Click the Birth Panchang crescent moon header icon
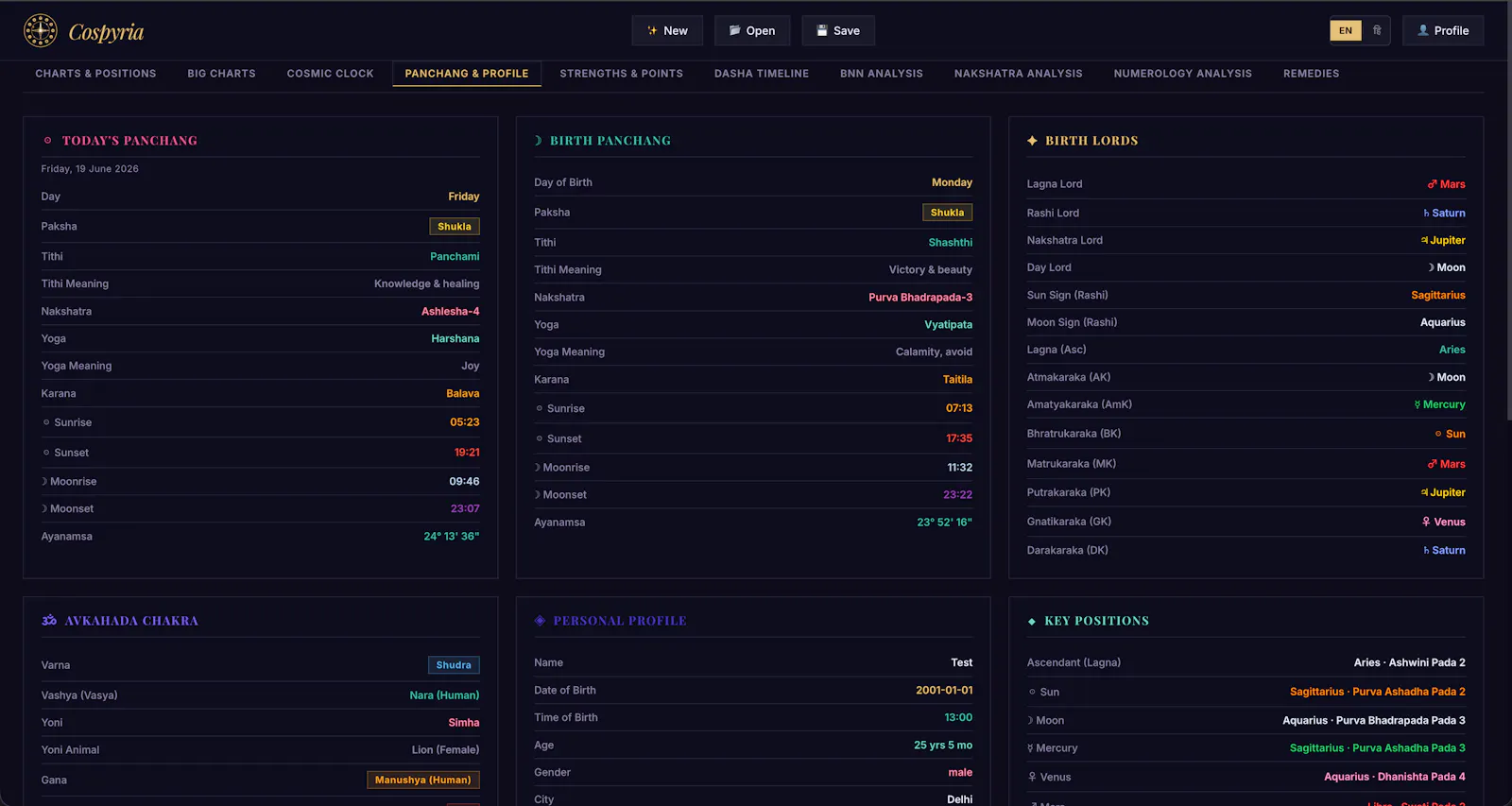Image resolution: width=1512 pixels, height=806 pixels. [539, 141]
